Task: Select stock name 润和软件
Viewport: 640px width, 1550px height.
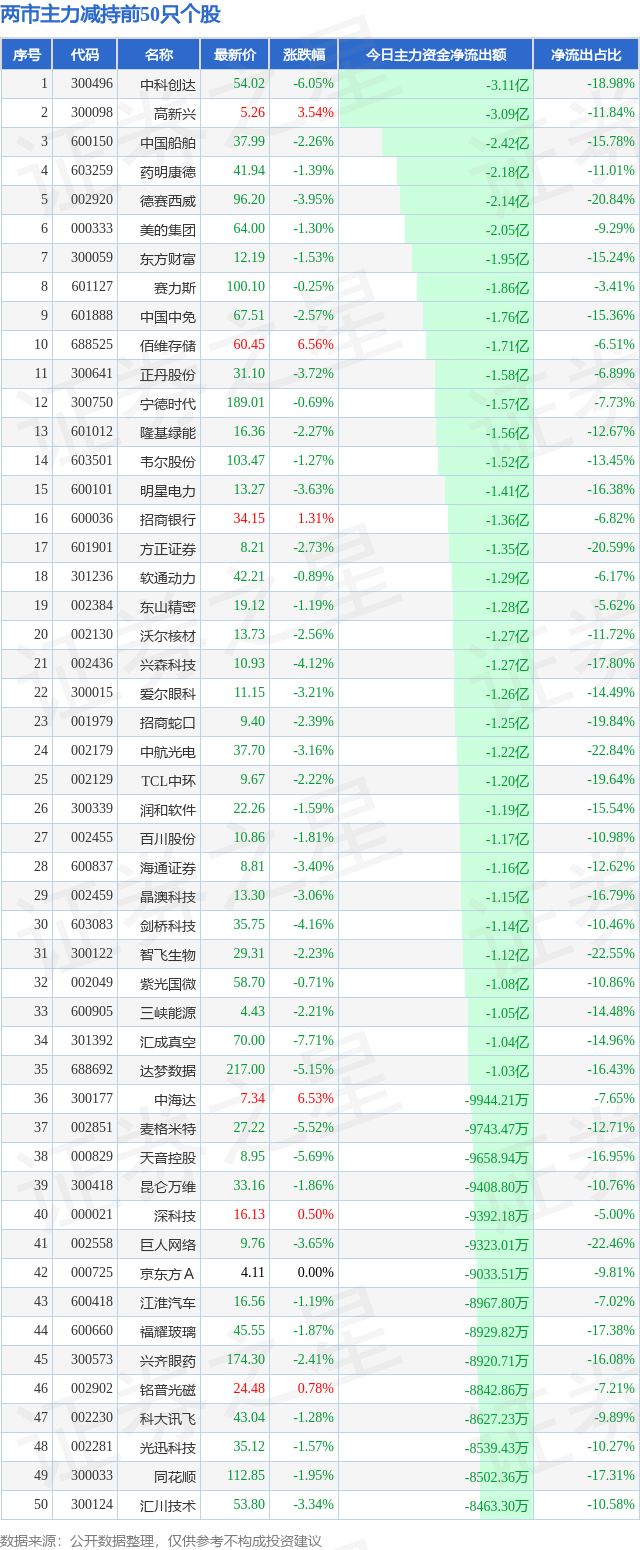Action: (168, 809)
